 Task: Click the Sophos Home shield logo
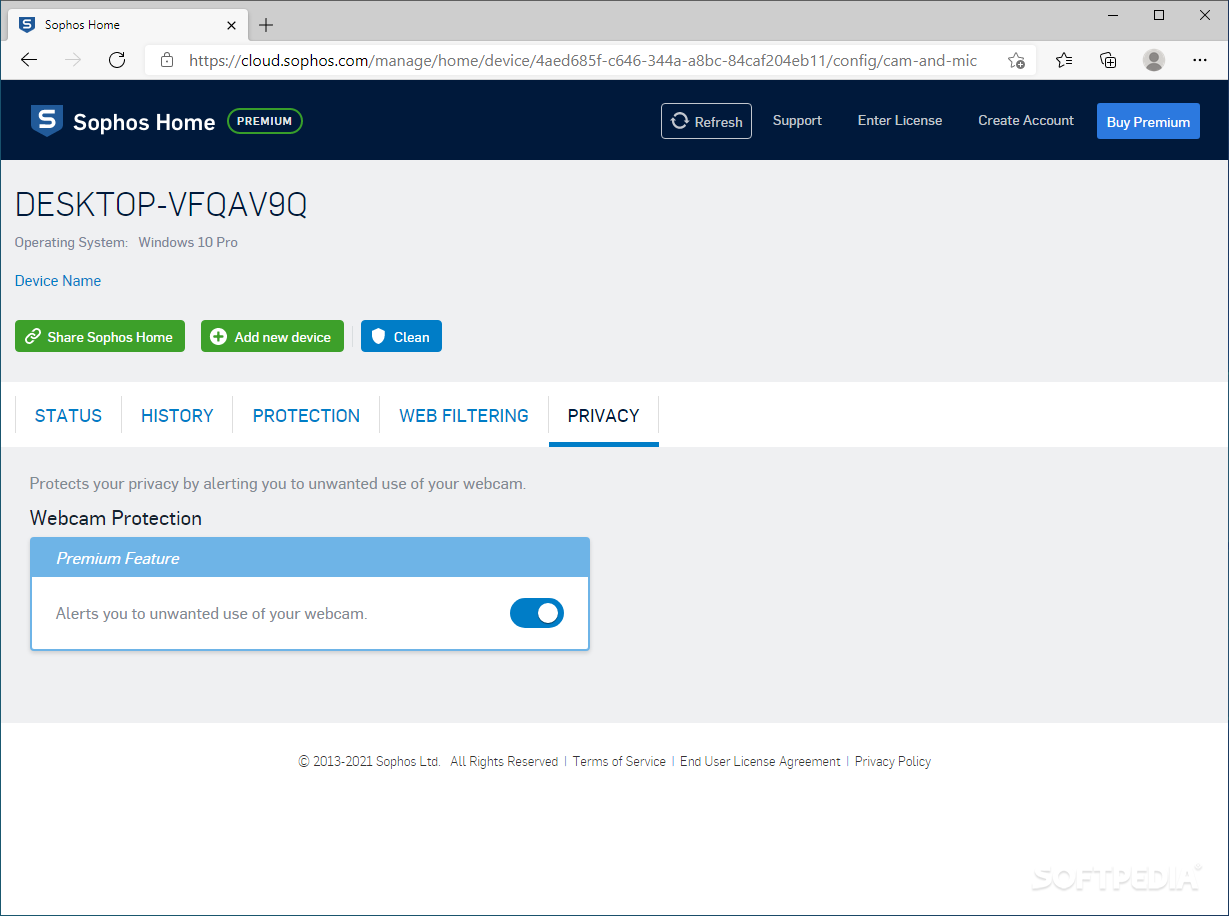coord(47,121)
